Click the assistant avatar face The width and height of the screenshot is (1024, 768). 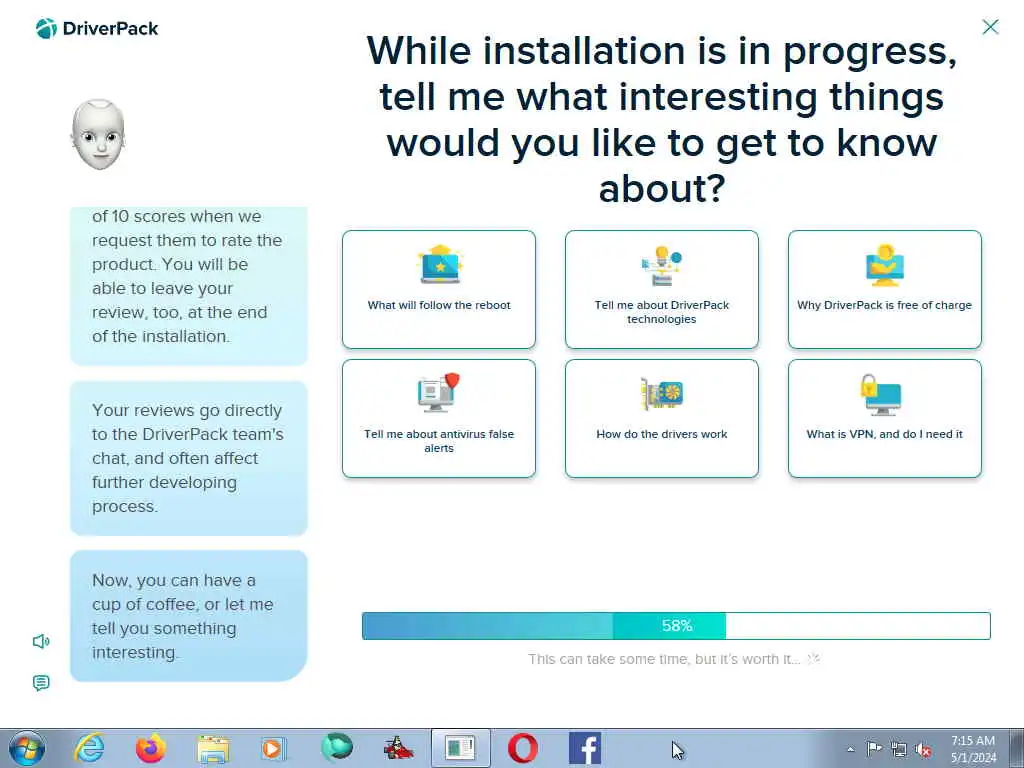98,135
